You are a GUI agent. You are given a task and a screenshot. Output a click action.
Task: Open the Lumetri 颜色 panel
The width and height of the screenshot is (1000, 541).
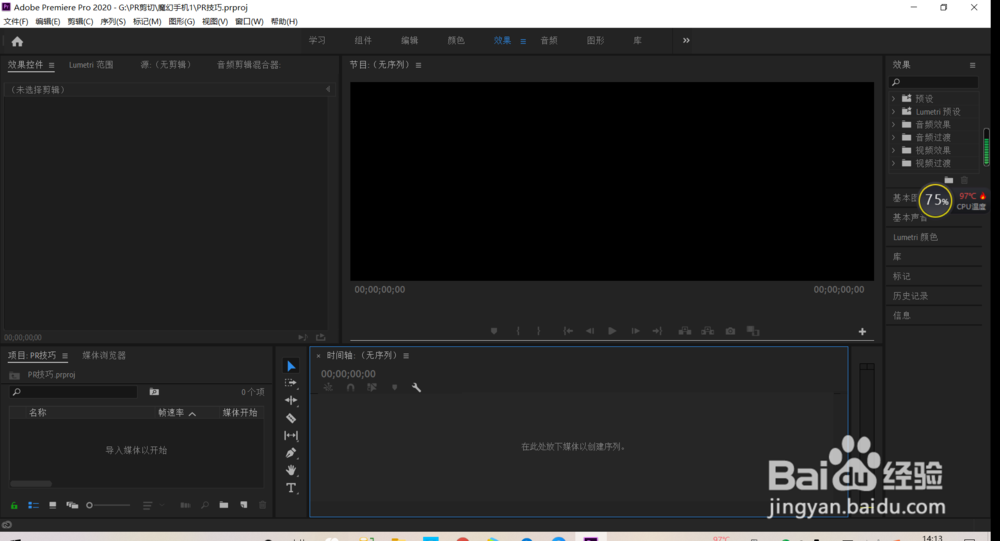[x=915, y=237]
